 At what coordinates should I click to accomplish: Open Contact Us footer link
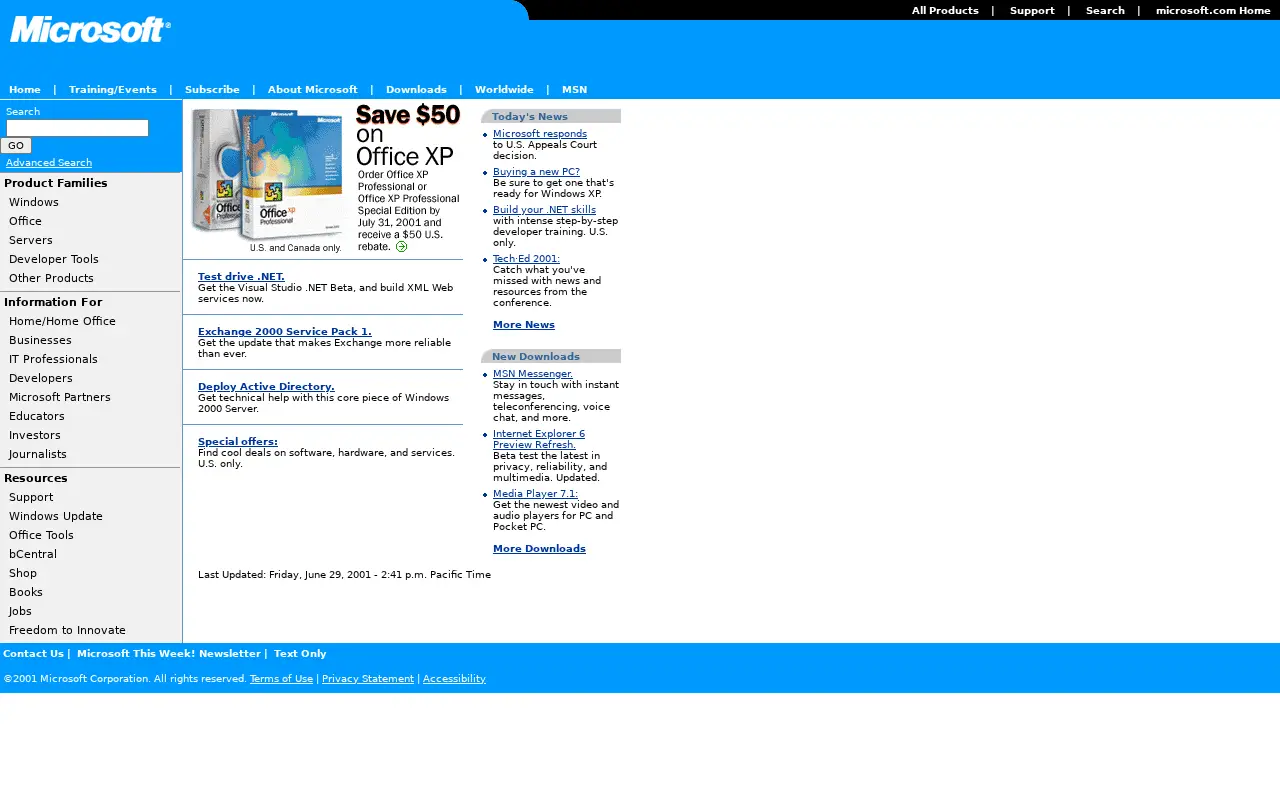point(33,654)
